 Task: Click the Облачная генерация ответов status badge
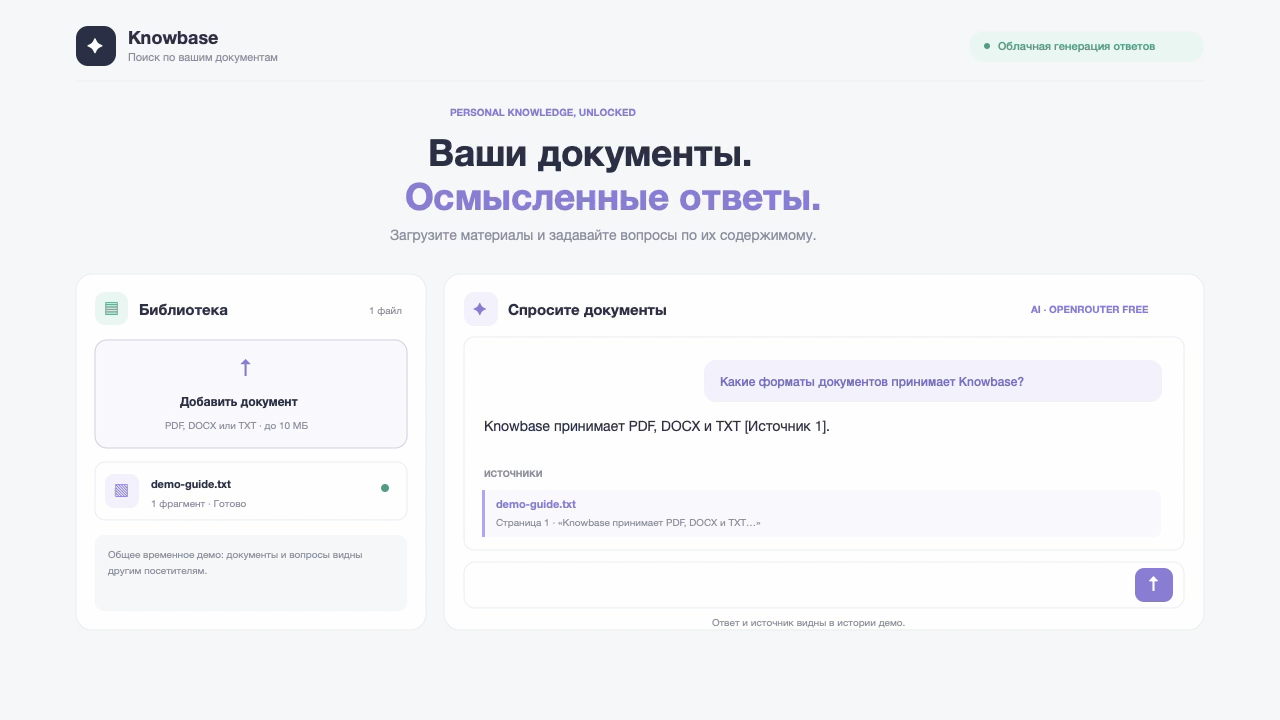click(1086, 46)
